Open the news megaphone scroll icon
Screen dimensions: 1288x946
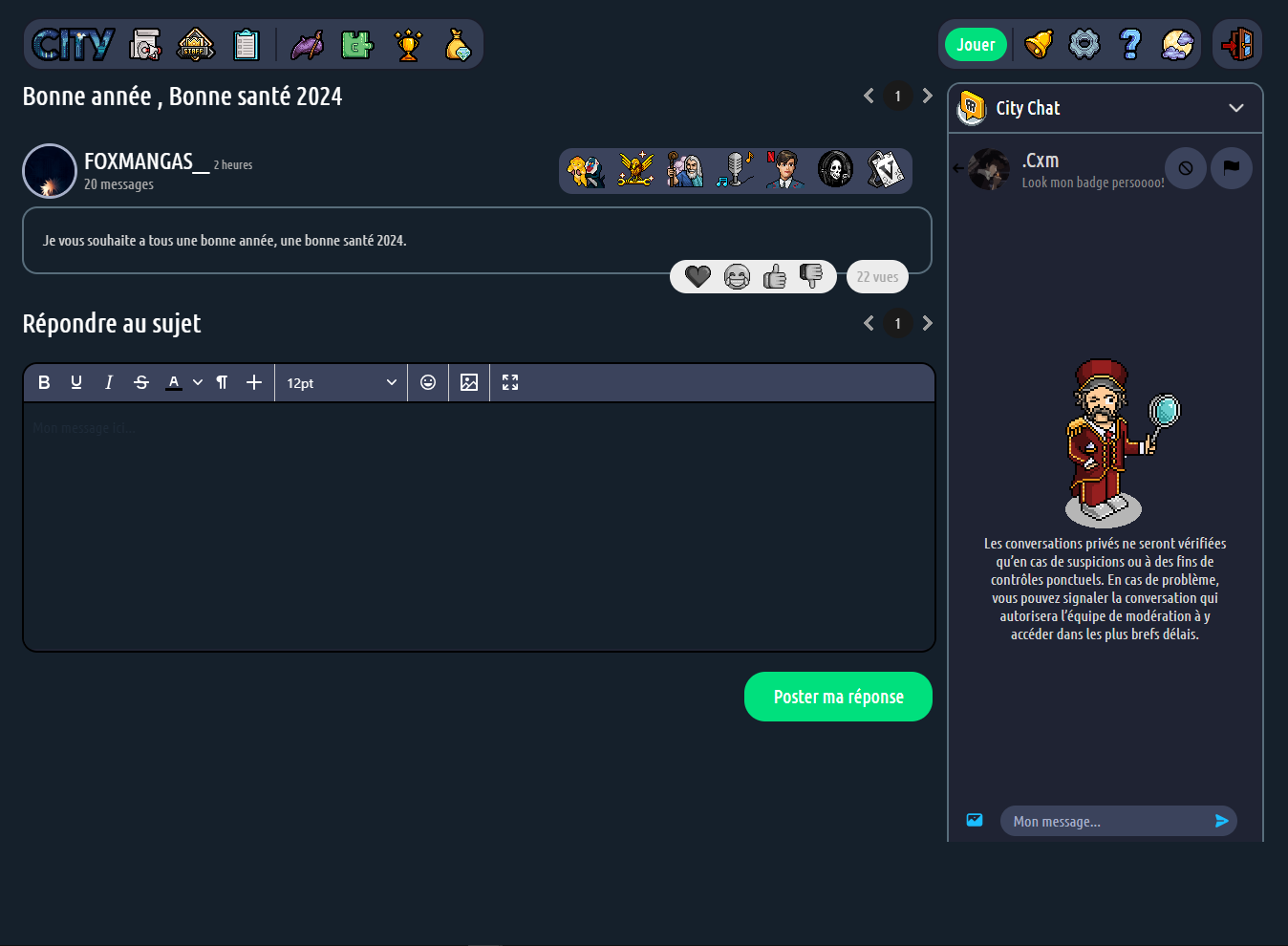(145, 44)
